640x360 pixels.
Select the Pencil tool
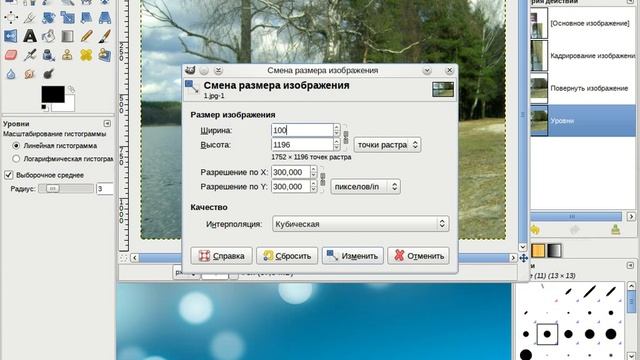[86, 36]
